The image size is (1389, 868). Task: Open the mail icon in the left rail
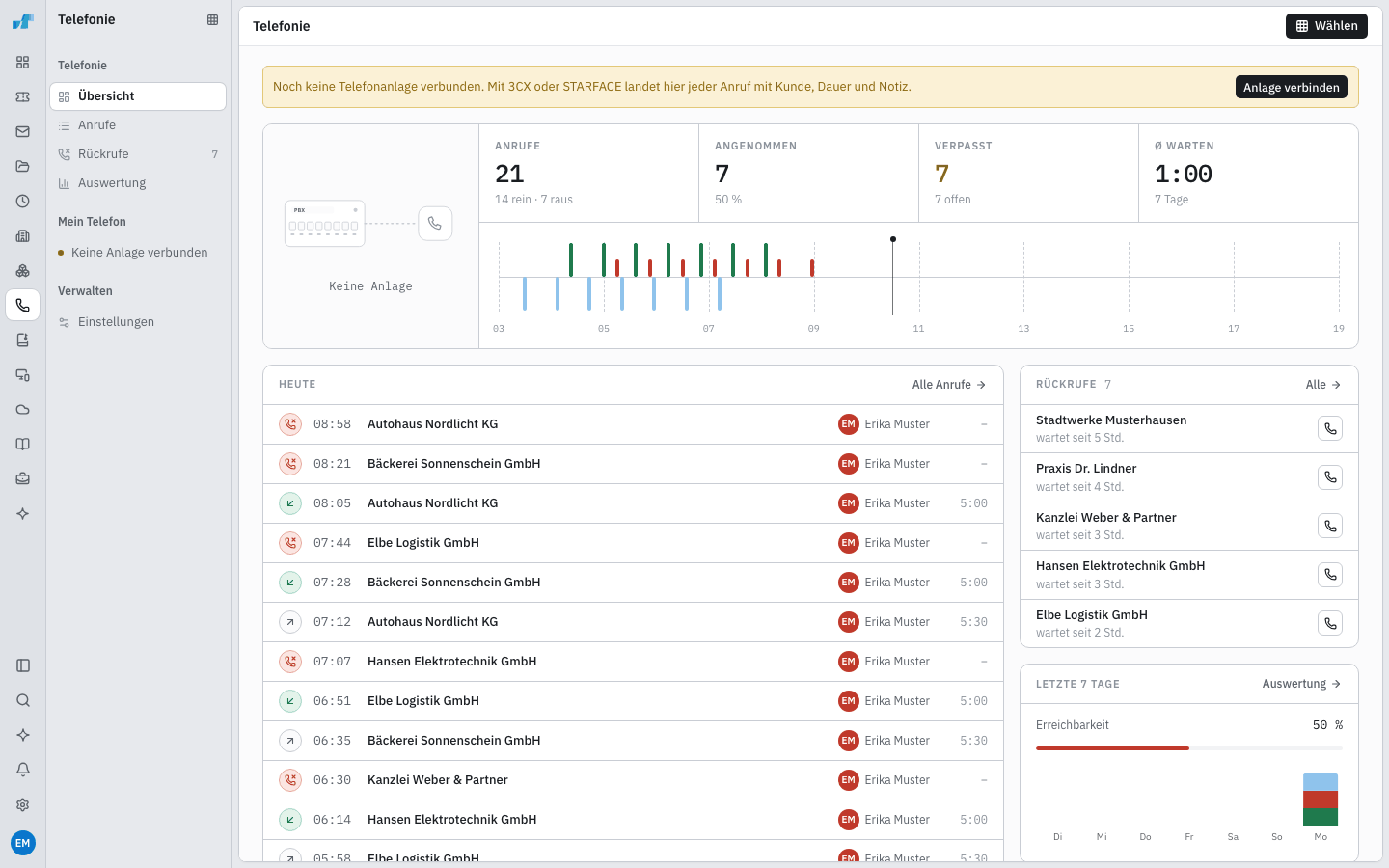[23, 131]
